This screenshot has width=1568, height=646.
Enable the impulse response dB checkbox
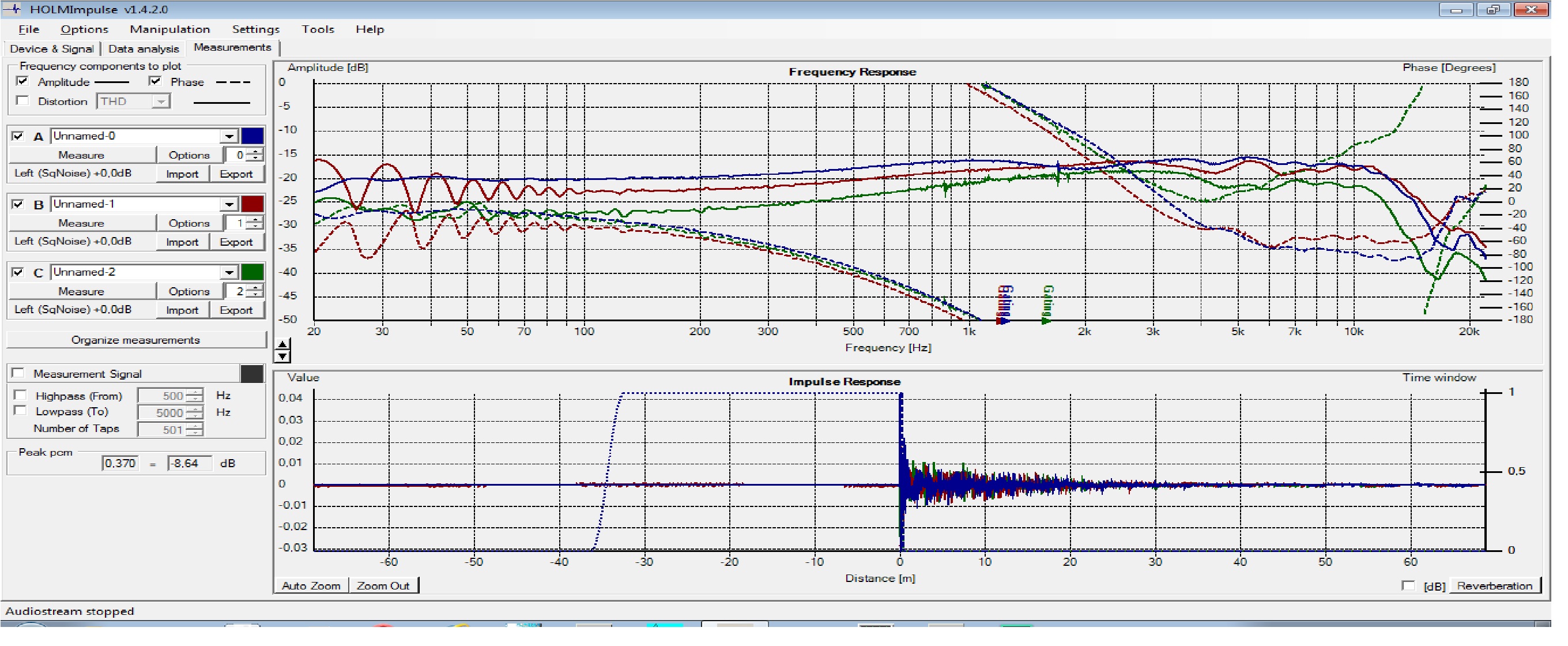[x=1407, y=585]
